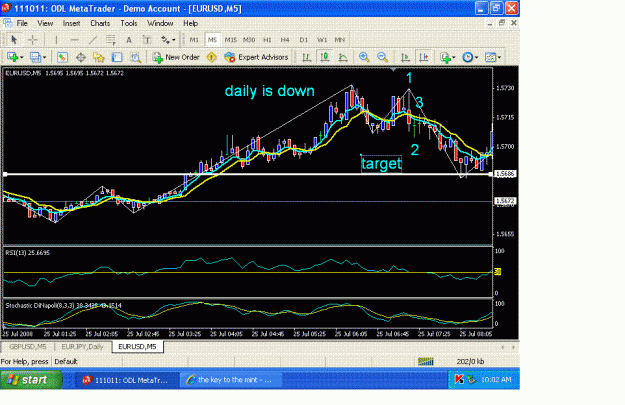This screenshot has width=625, height=405.
Task: Toggle the Terminal window icon
Action: tap(117, 57)
